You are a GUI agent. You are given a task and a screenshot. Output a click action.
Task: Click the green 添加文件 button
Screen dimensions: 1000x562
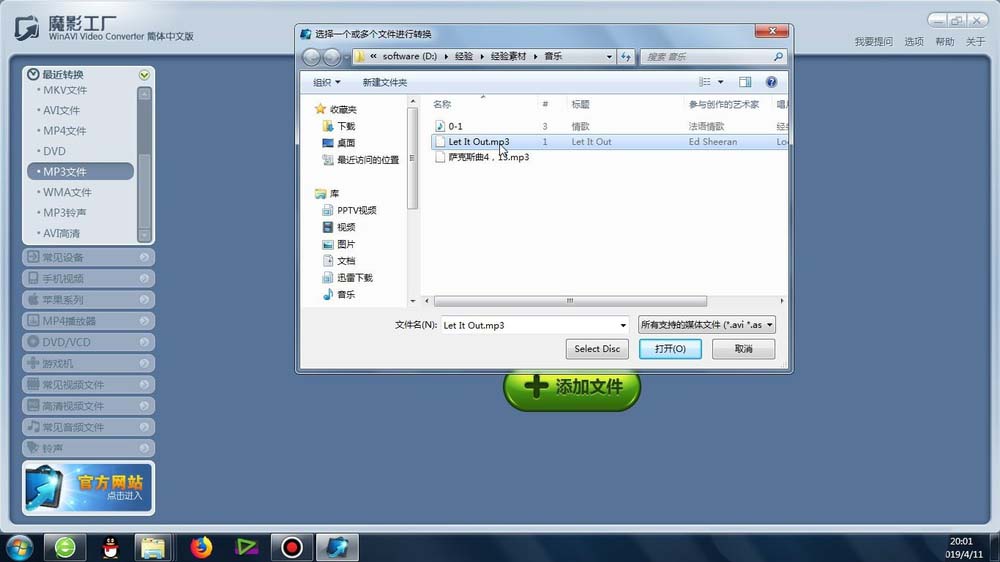coord(572,387)
